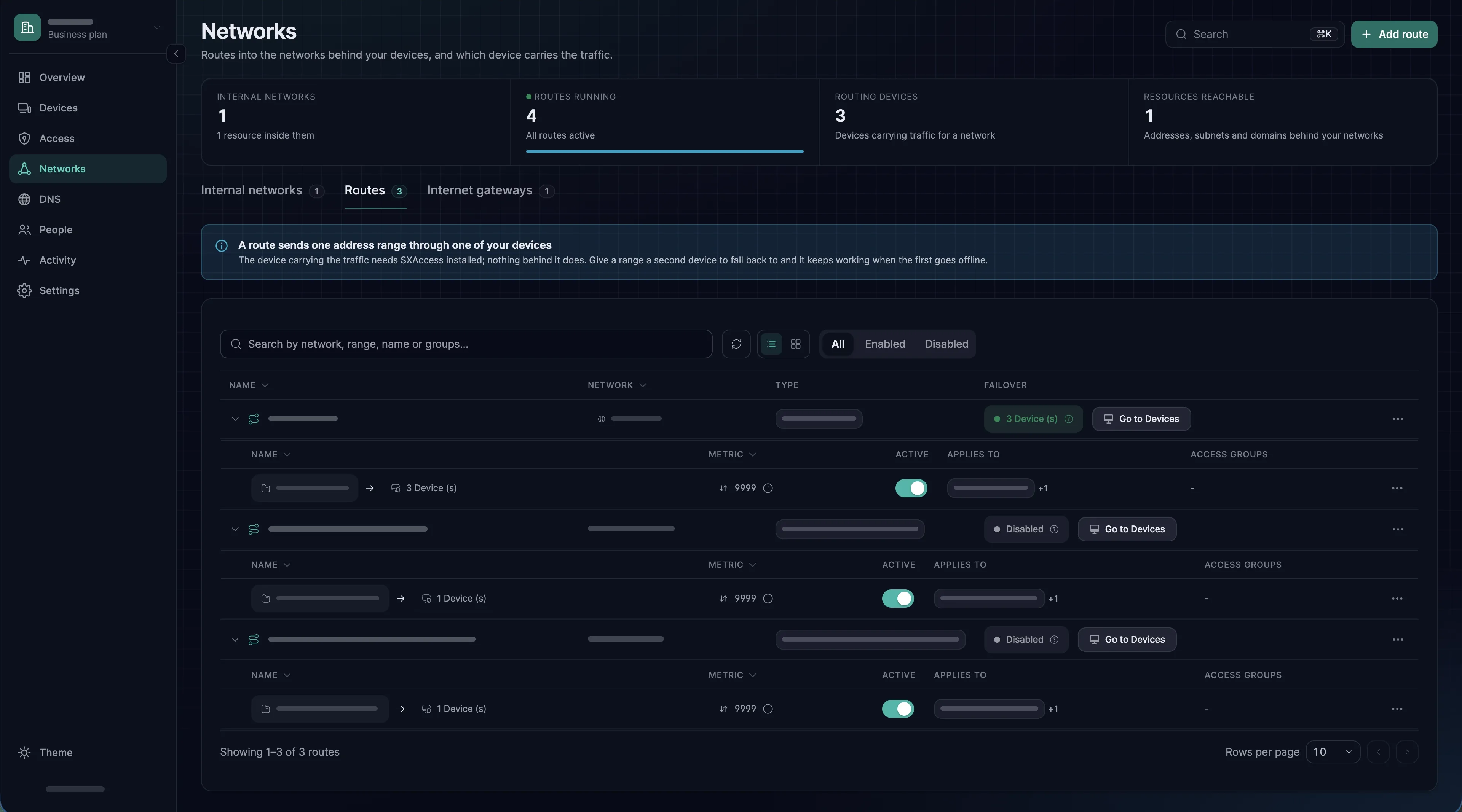
Task: Select the list view layout icon
Action: (x=771, y=344)
